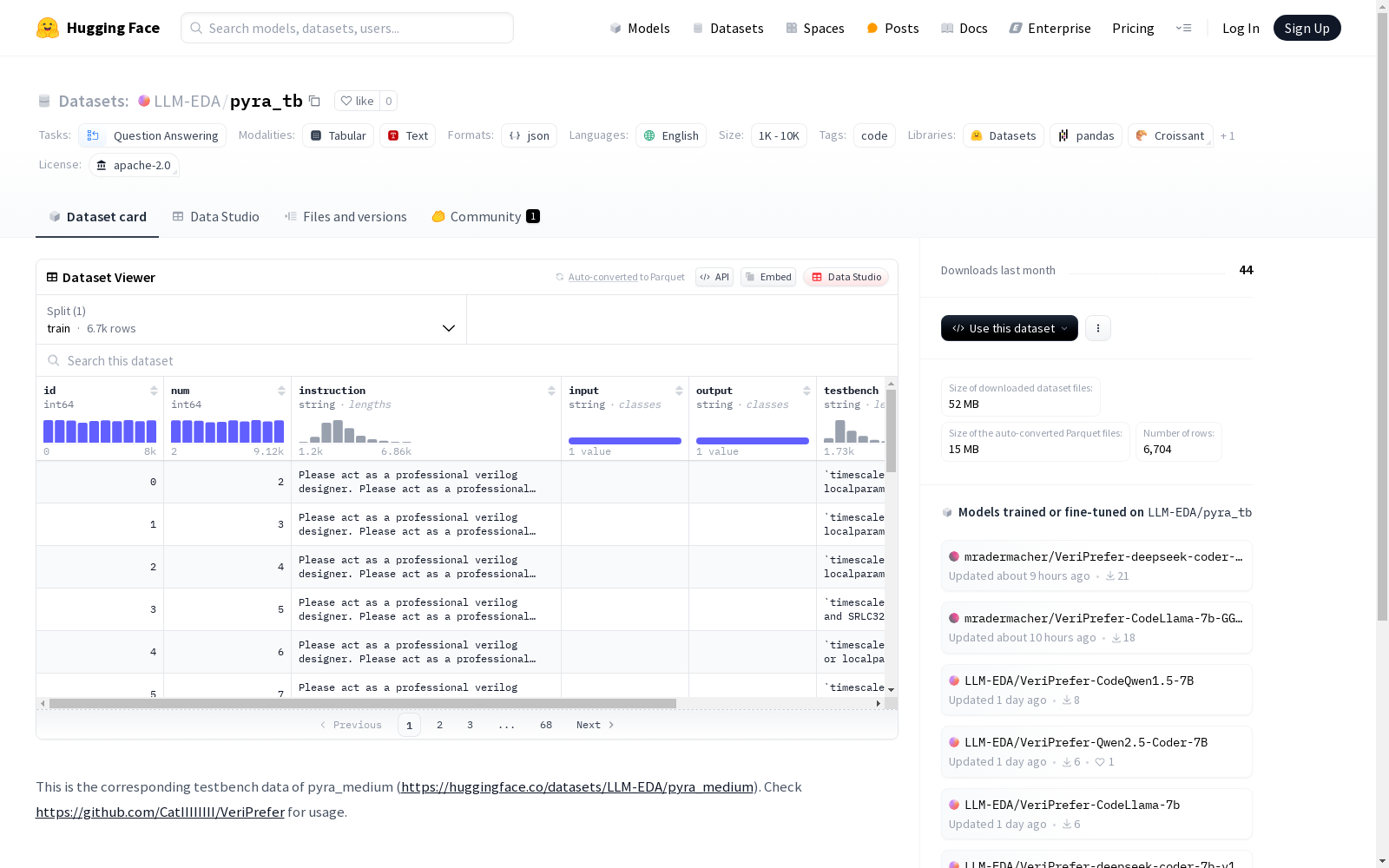Viewport: 1389px width, 868px height.
Task: Open the LLM-EDA organization page
Action: pos(187,101)
